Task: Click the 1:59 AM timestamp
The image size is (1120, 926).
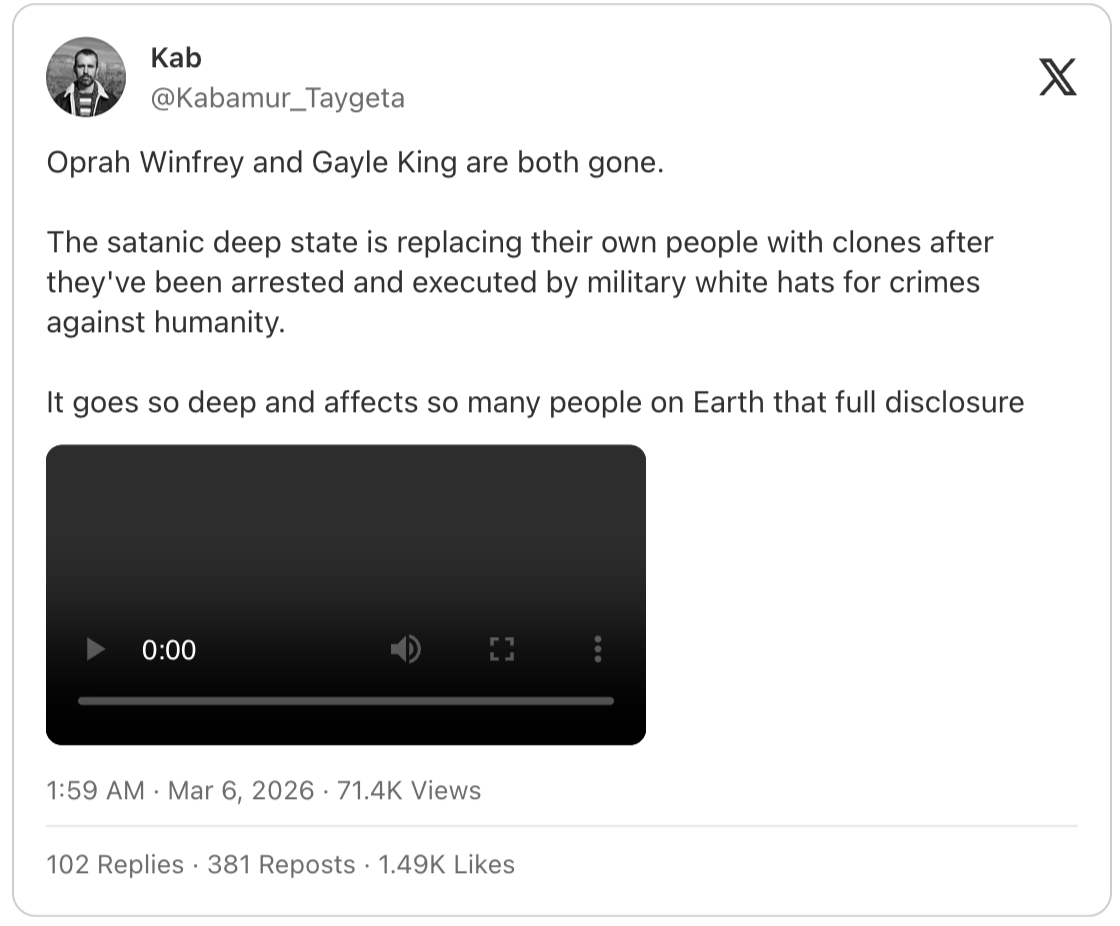Action: [x=96, y=791]
